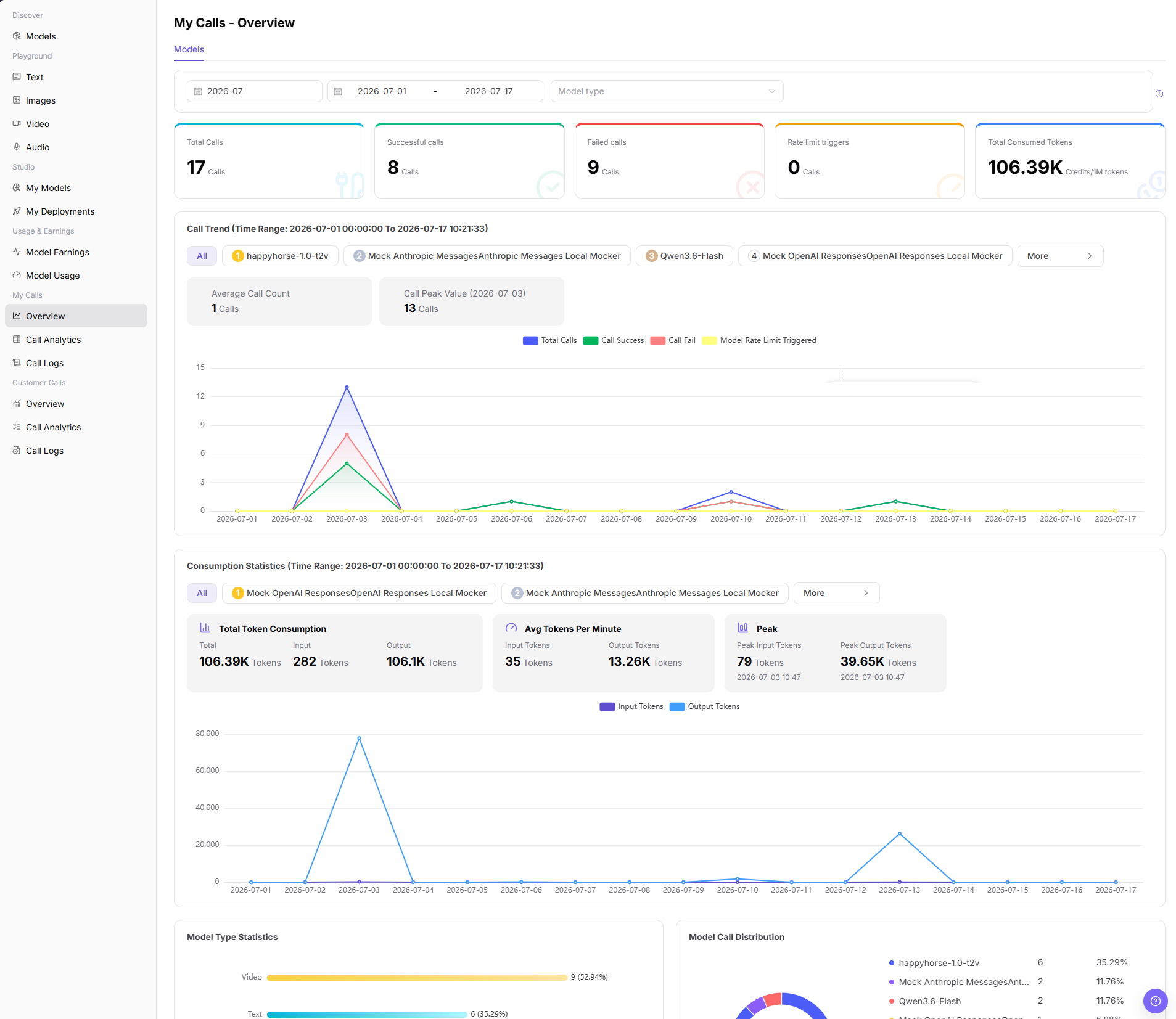Screen dimensions: 1176x1019
Task: Open My Calls Call Analytics icon
Action: [x=17, y=340]
